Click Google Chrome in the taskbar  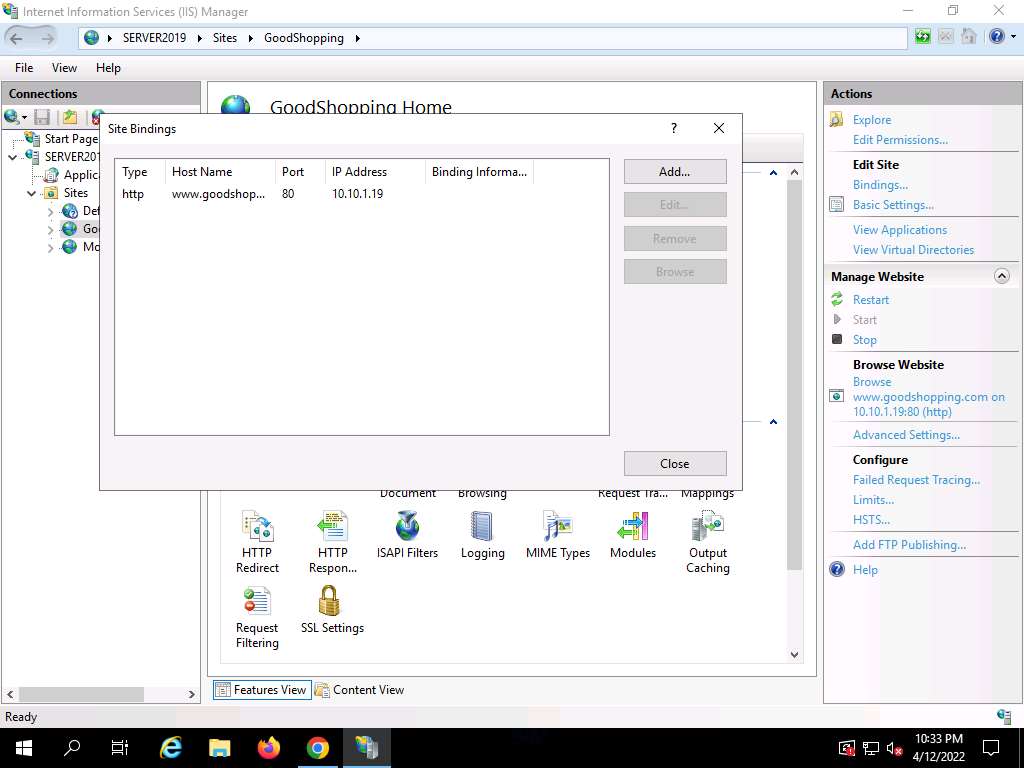[x=317, y=748]
